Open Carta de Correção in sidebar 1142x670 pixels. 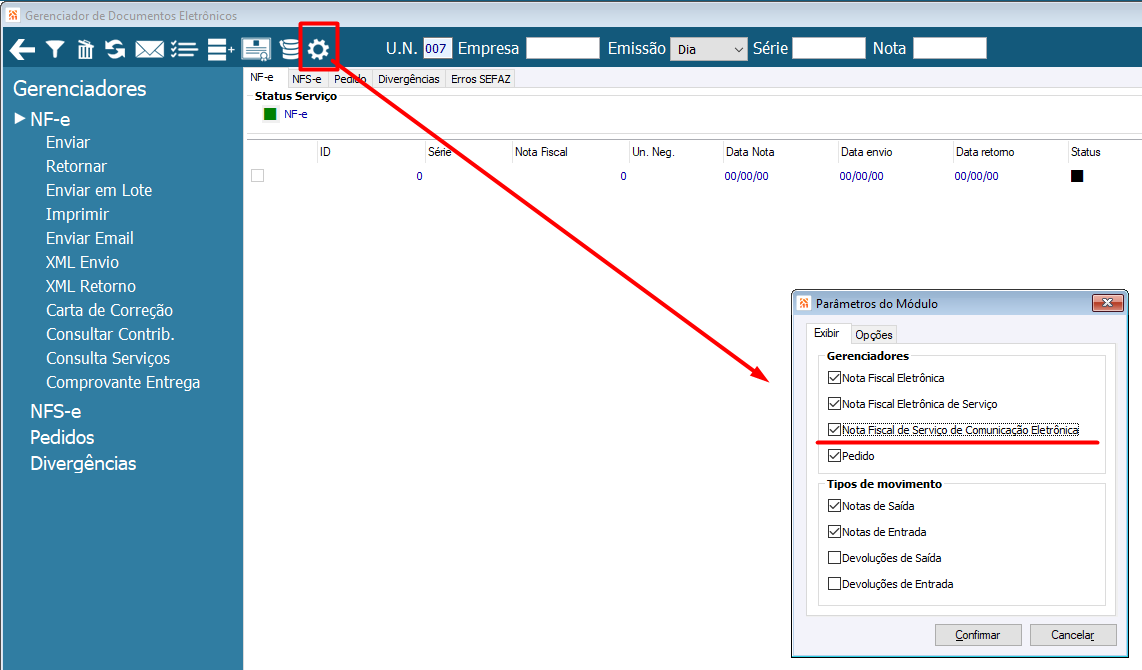[109, 310]
